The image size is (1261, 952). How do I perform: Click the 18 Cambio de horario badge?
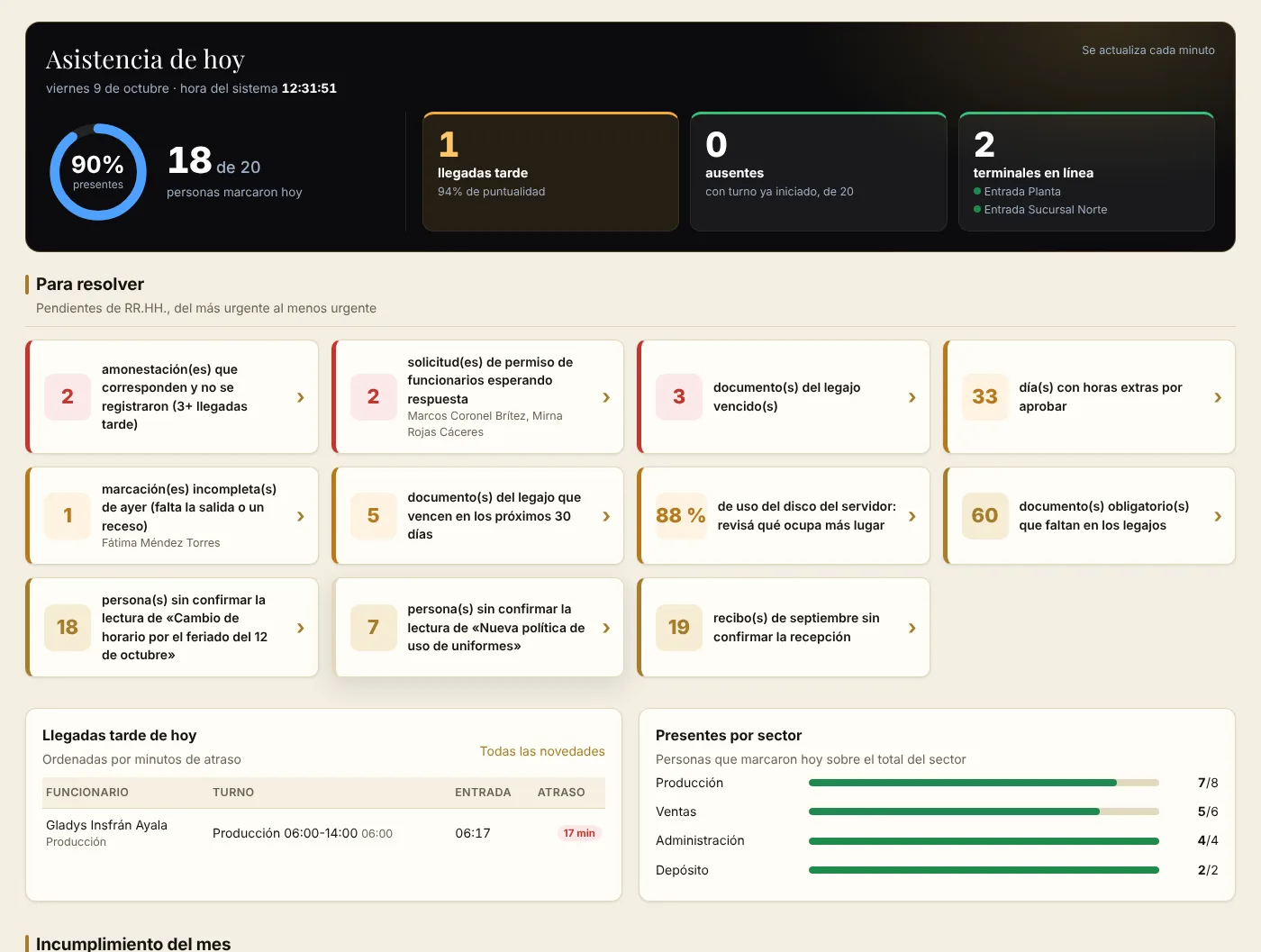point(68,628)
